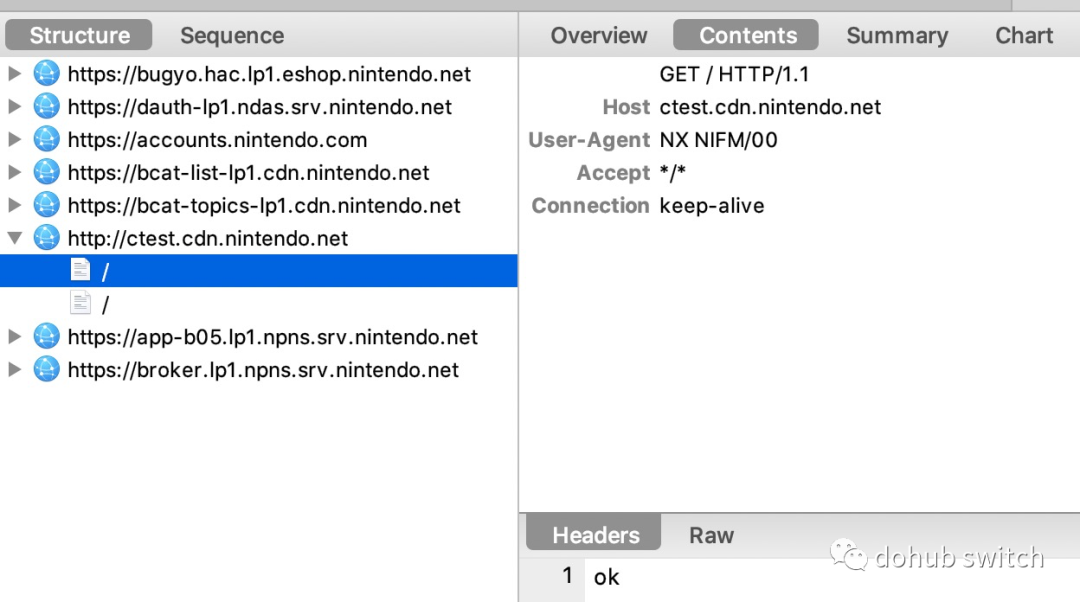Expand the bugyo.hac.lp1.eshop.nintendo.net host
1080x602 pixels.
[14, 74]
